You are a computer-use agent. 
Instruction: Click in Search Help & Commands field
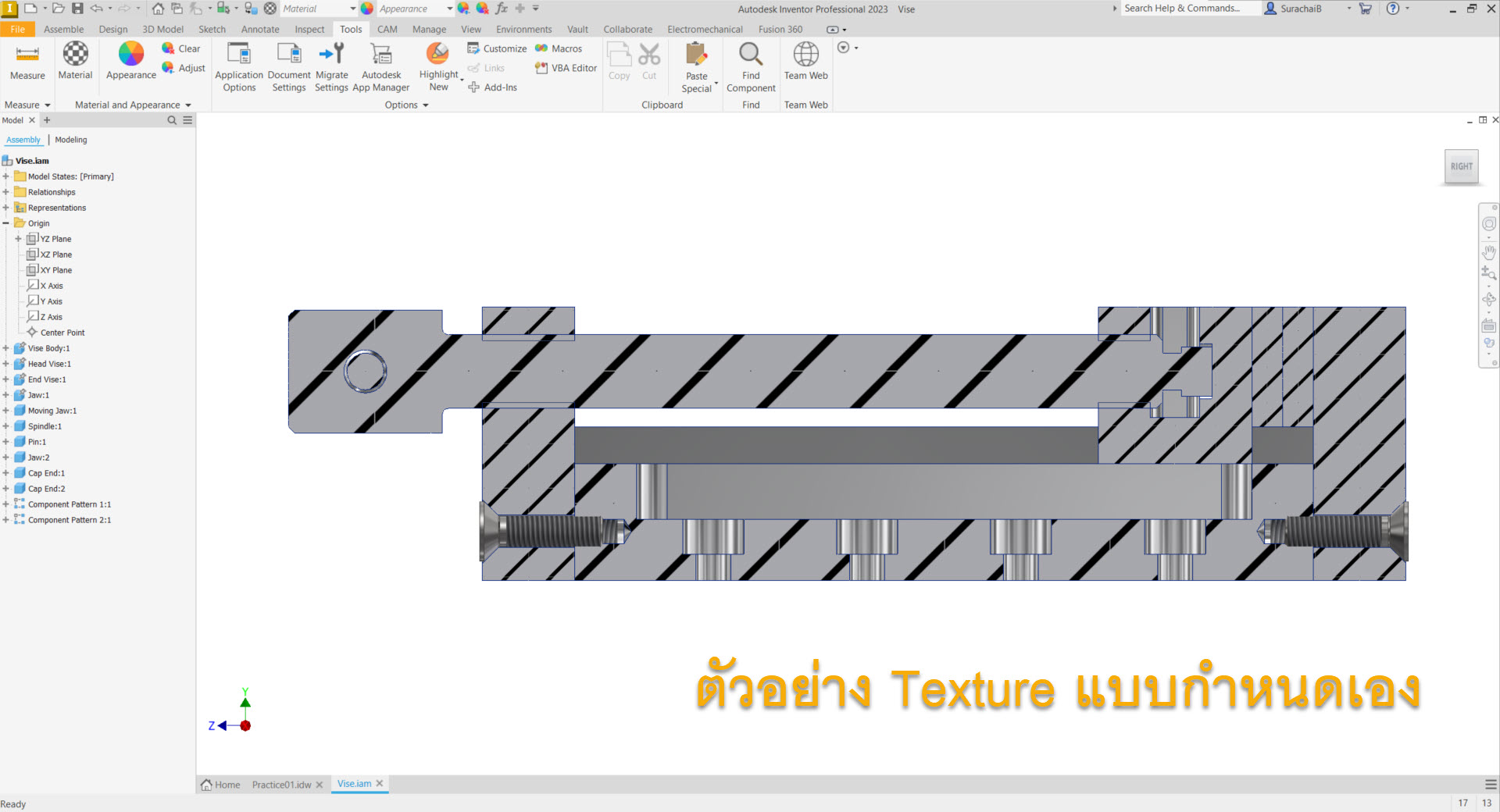pos(1187,9)
